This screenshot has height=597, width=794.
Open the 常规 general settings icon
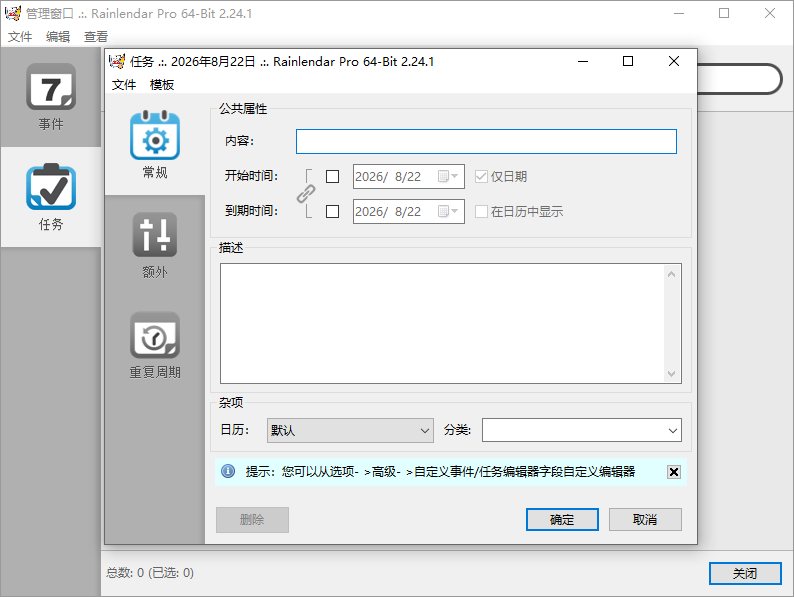tap(154, 135)
